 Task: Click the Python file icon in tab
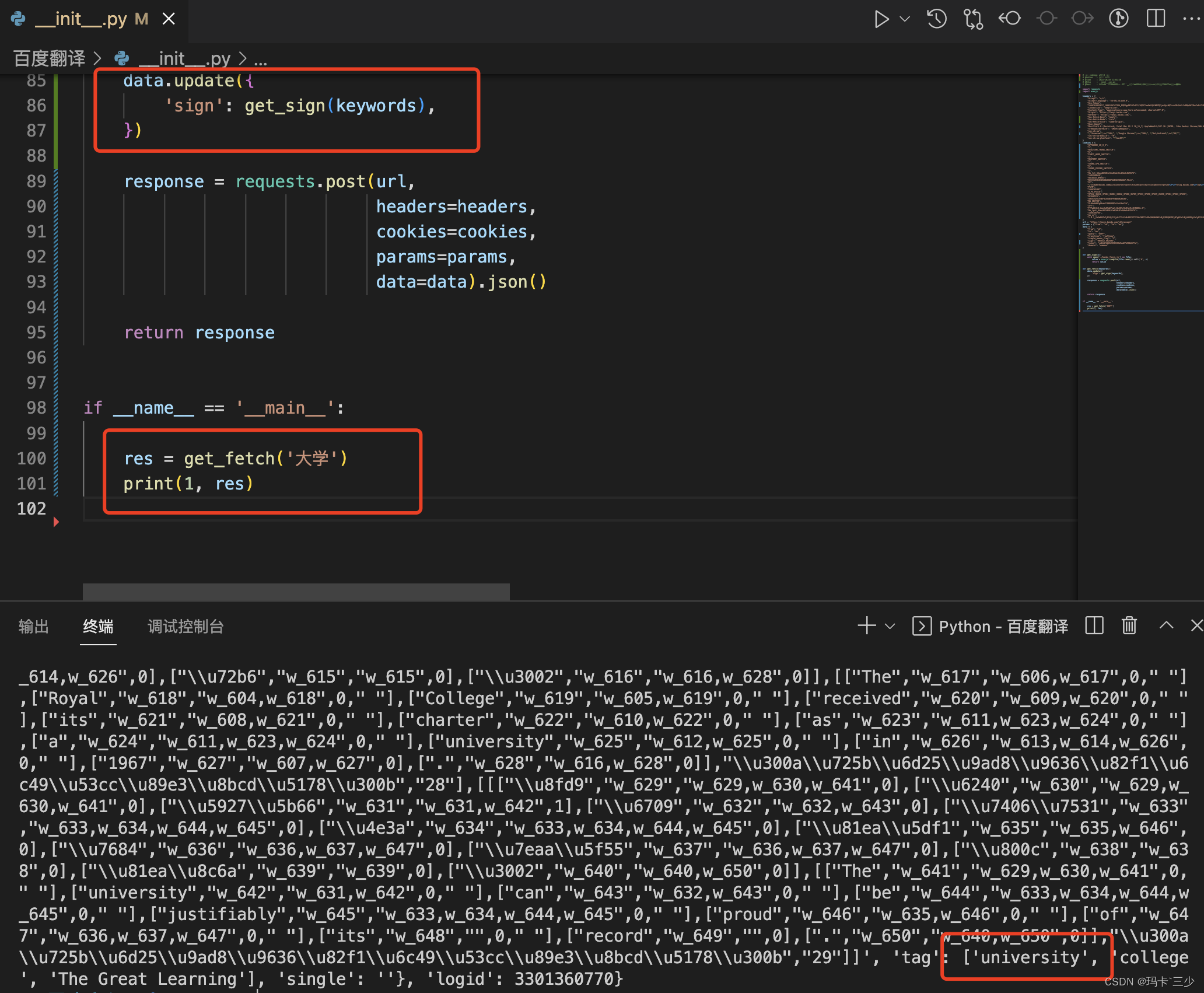[19, 19]
